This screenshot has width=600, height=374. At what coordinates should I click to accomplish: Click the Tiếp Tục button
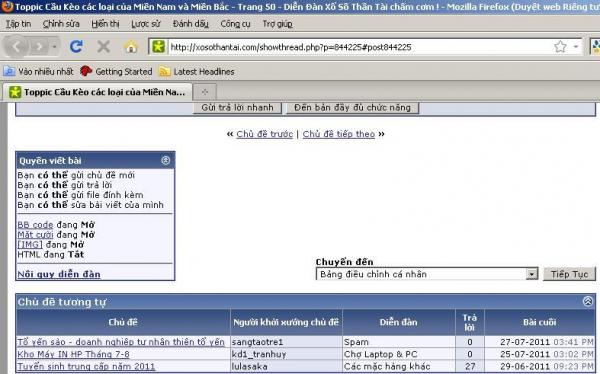(x=569, y=274)
